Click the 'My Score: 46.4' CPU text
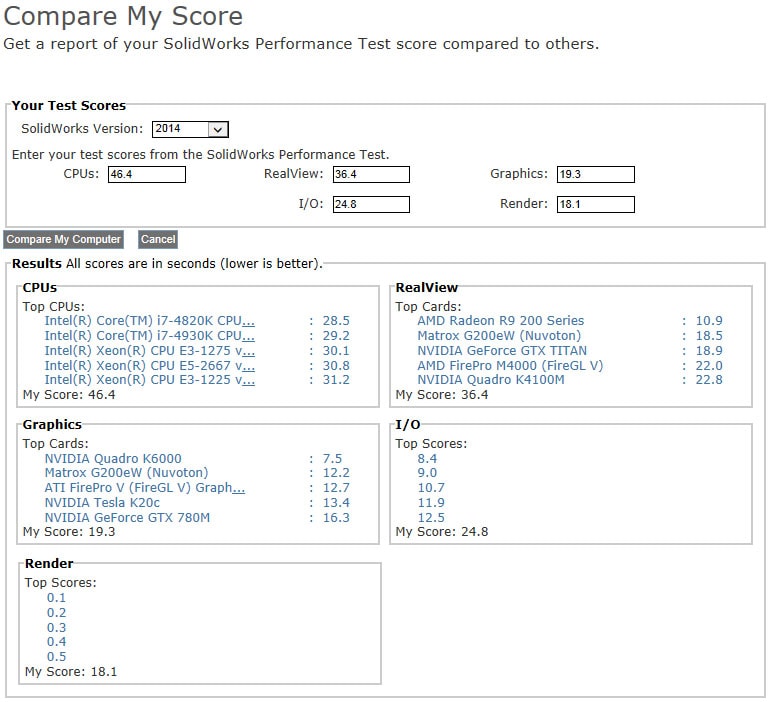The height and width of the screenshot is (702, 772). 69,395
